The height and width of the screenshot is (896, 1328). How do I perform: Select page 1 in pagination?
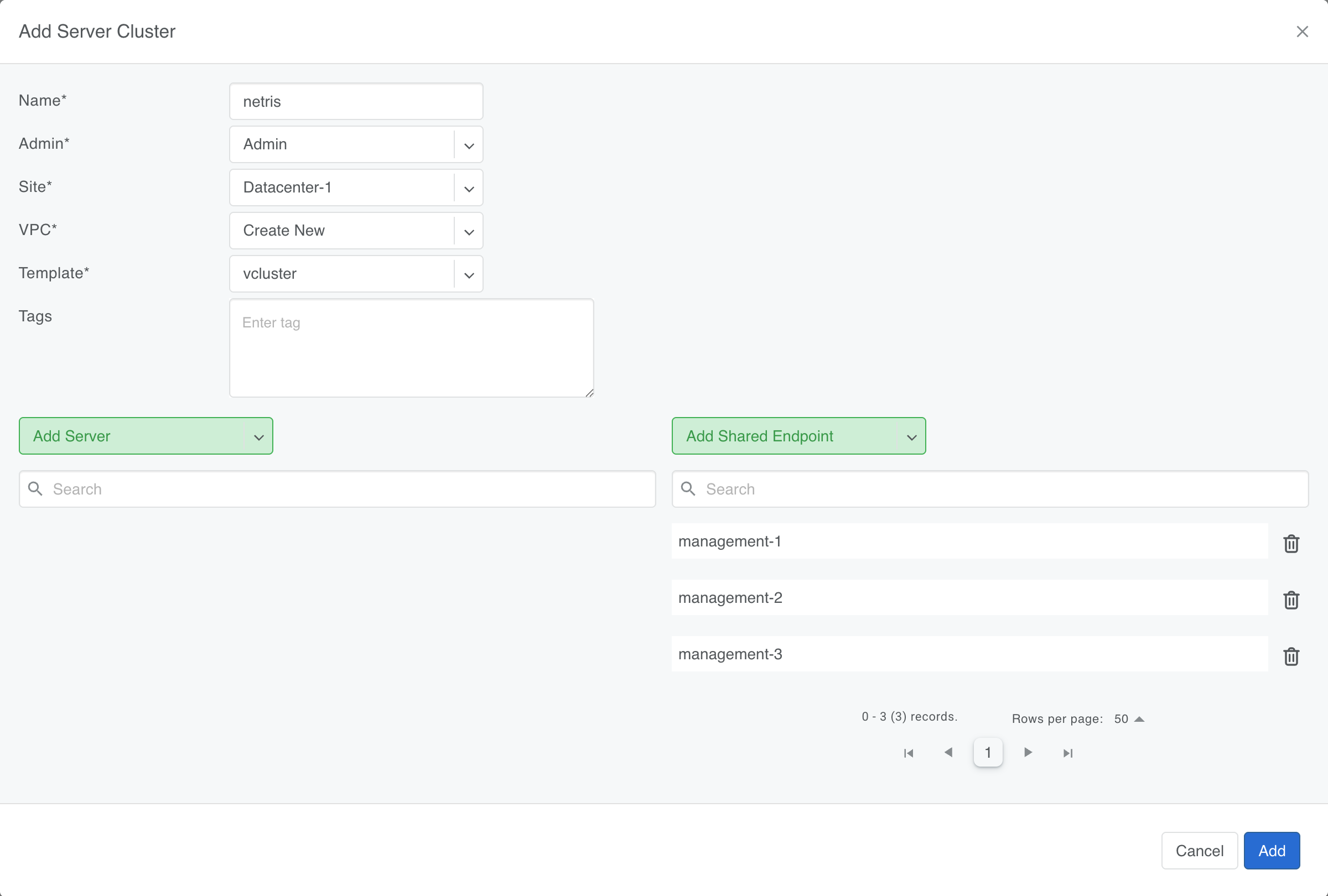[x=988, y=753]
